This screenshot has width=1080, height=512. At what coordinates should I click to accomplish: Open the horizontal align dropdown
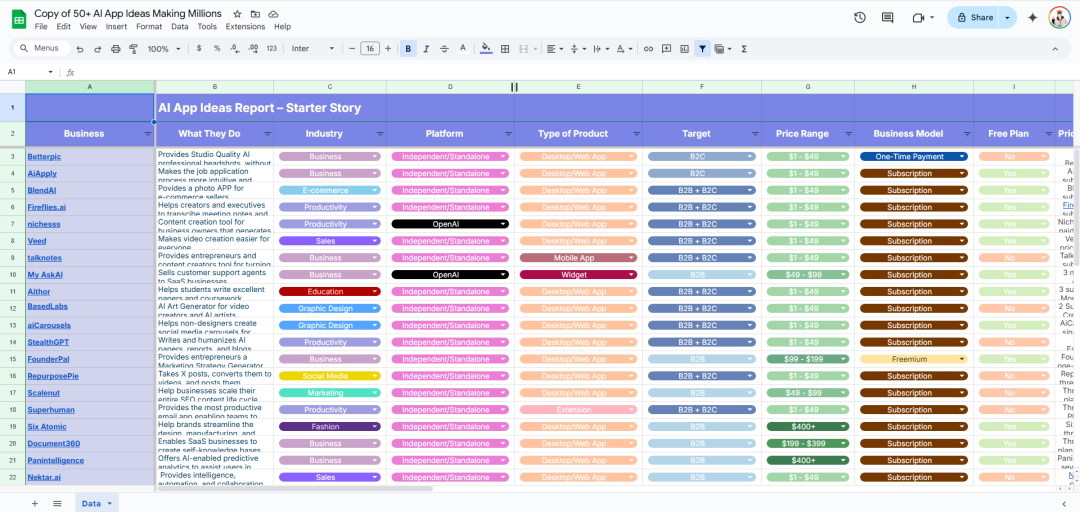coord(554,49)
